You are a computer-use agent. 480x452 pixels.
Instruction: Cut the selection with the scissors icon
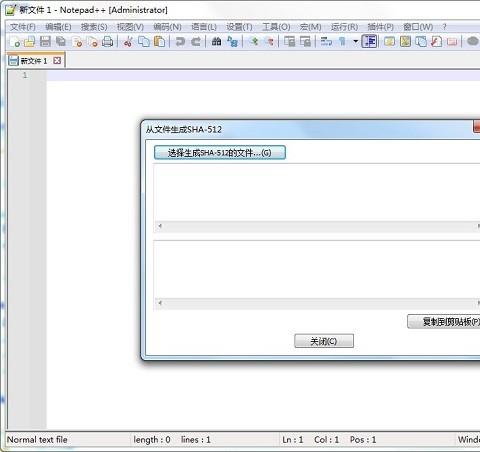tap(128, 42)
